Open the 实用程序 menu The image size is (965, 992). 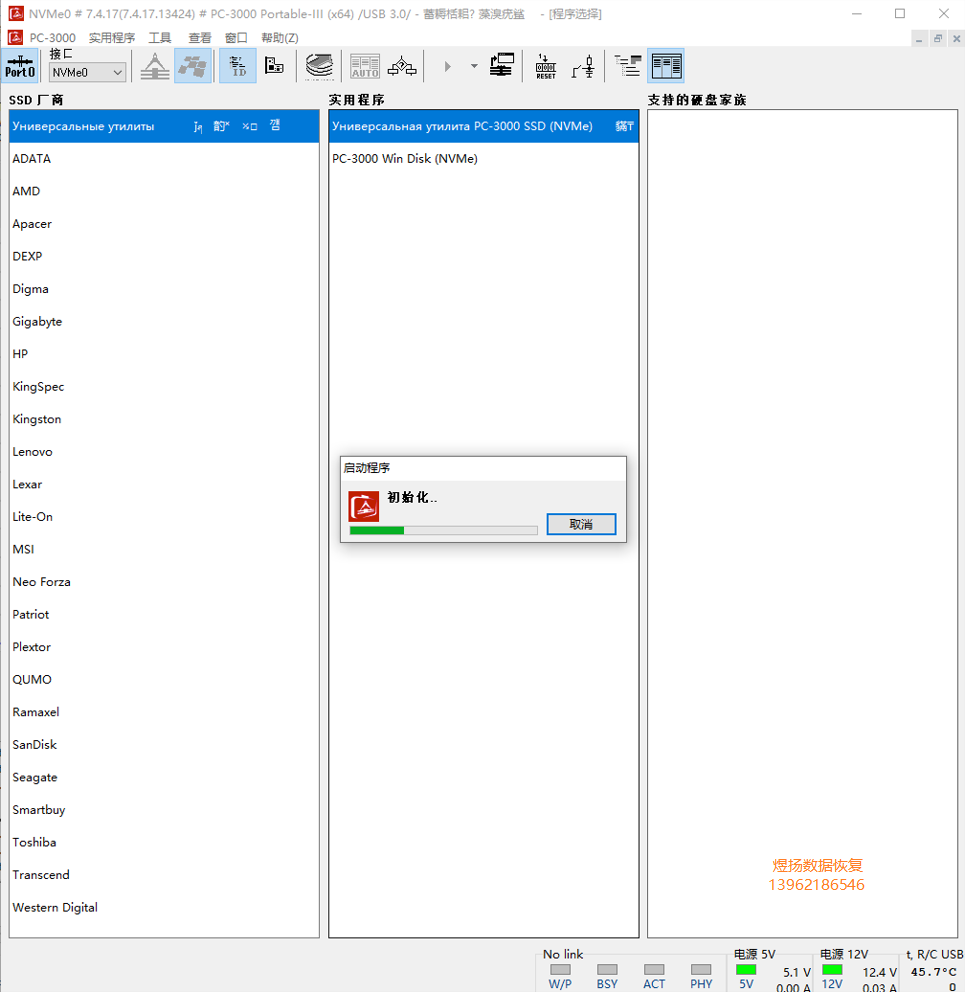(112, 38)
